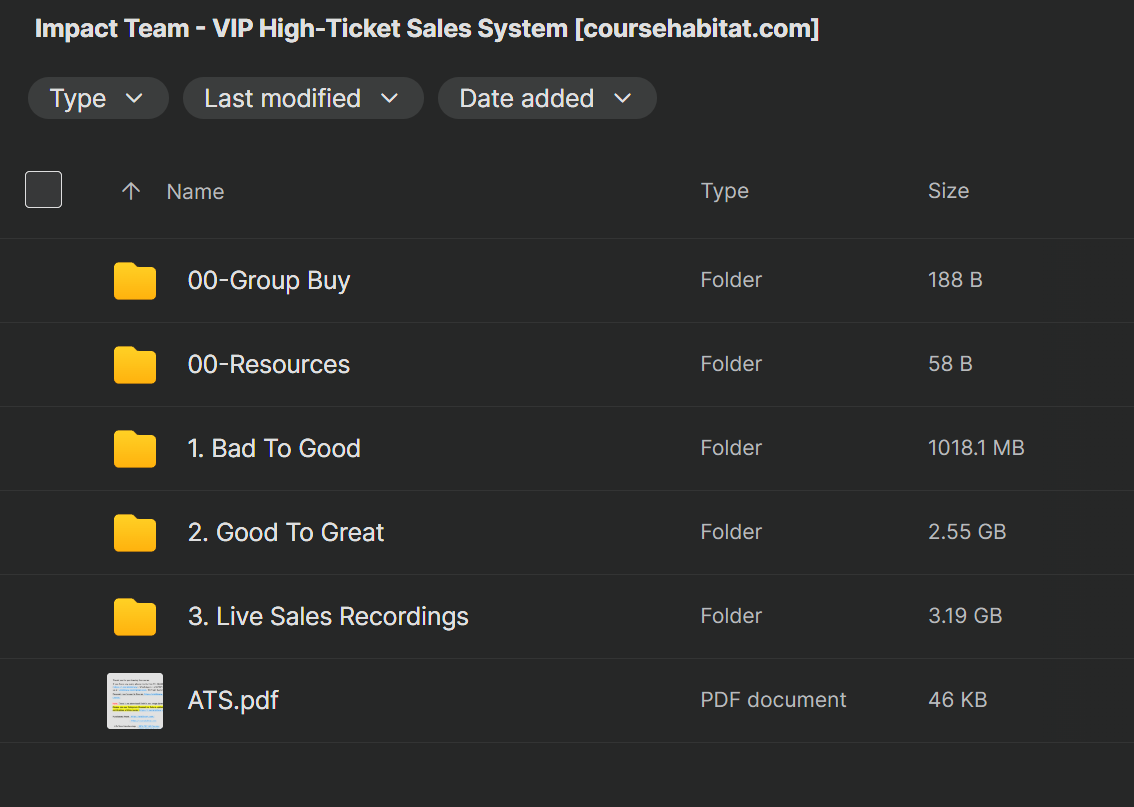Open 3. Live Sales Recordings name

pyautogui.click(x=328, y=617)
